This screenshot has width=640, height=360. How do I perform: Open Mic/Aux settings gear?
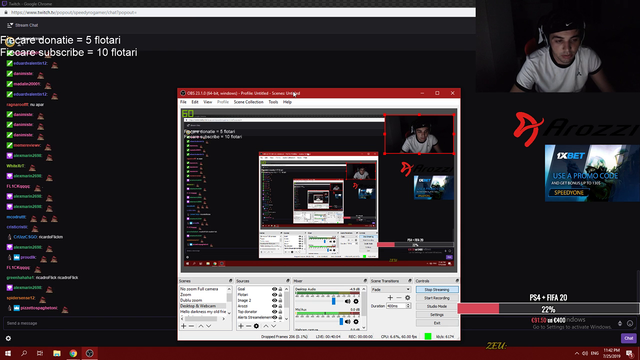pyautogui.click(x=356, y=322)
